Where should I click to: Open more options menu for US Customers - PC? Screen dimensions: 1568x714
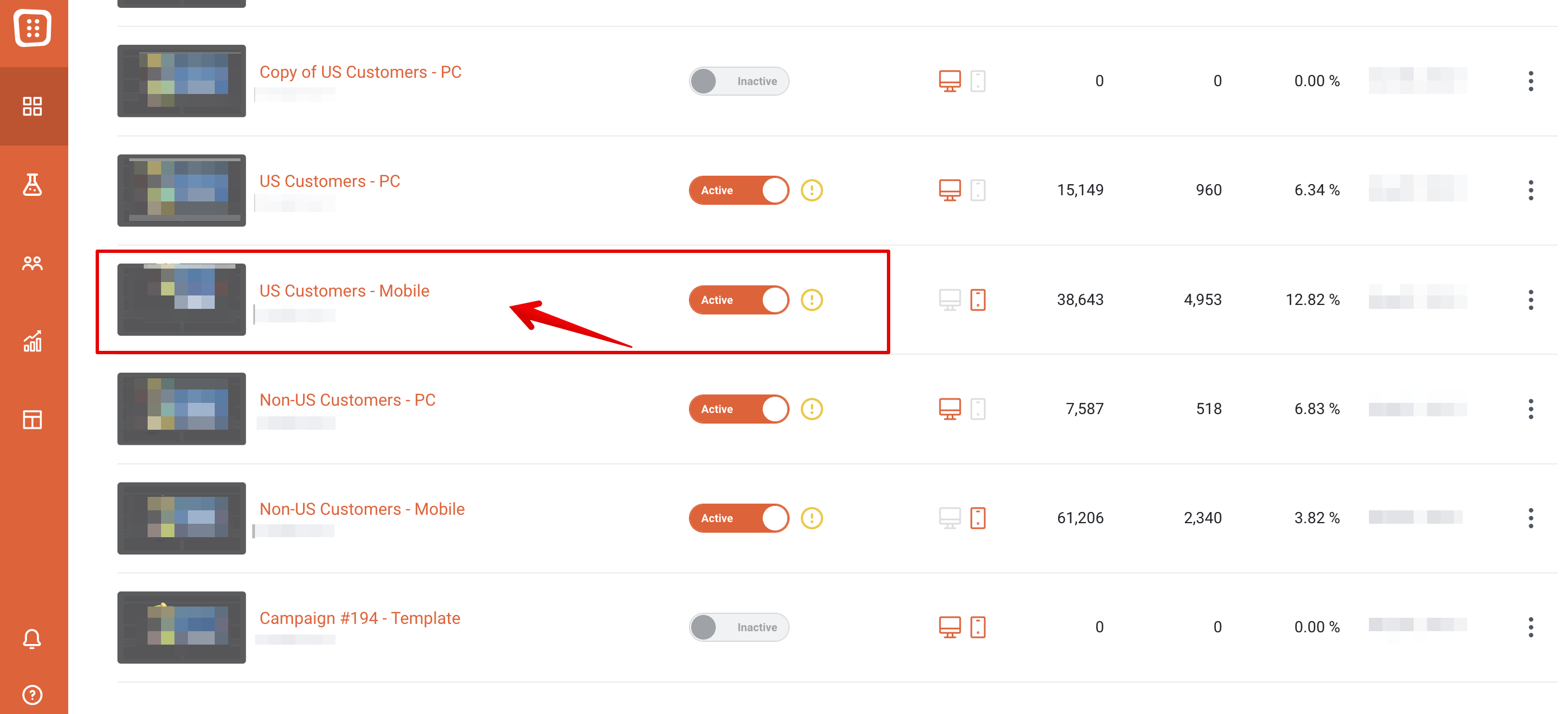(x=1531, y=190)
